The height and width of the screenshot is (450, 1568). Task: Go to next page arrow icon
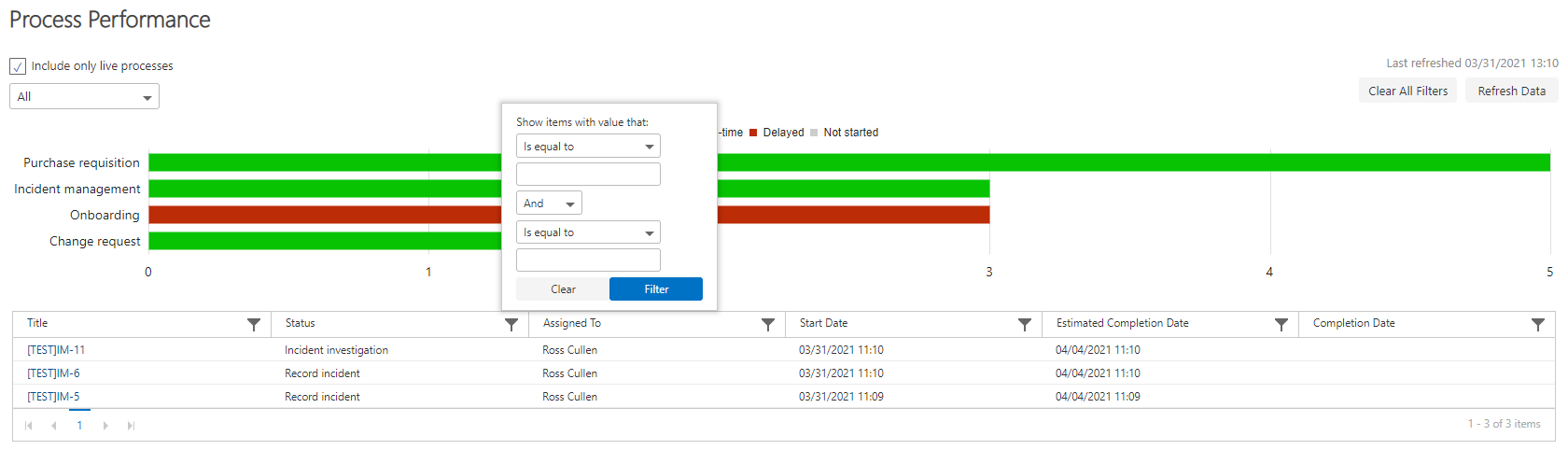tap(105, 426)
